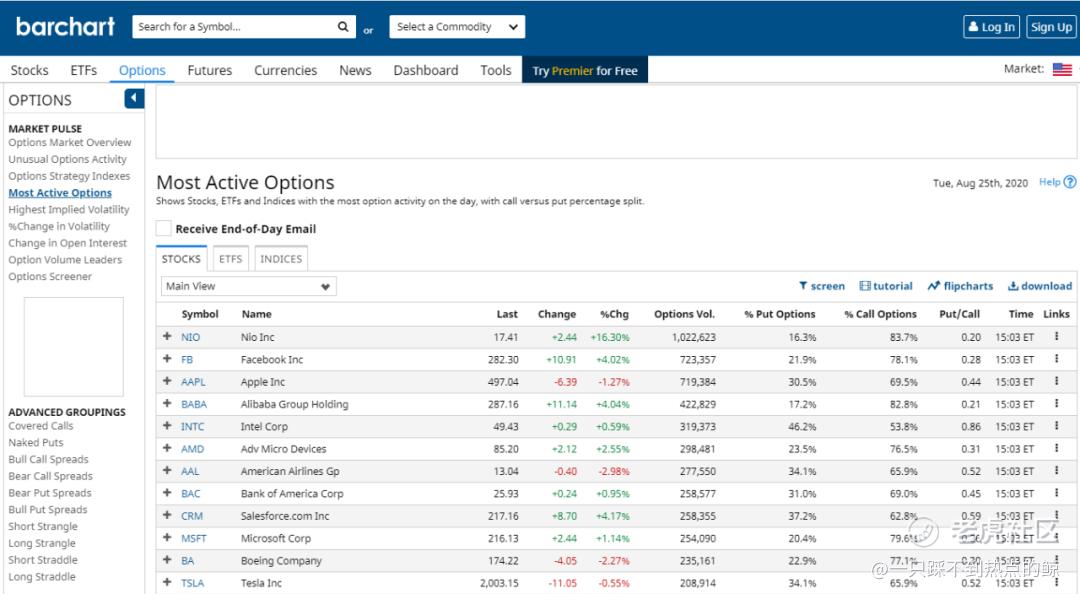
Task: Open links menu for FB row
Action: [x=1056, y=359]
